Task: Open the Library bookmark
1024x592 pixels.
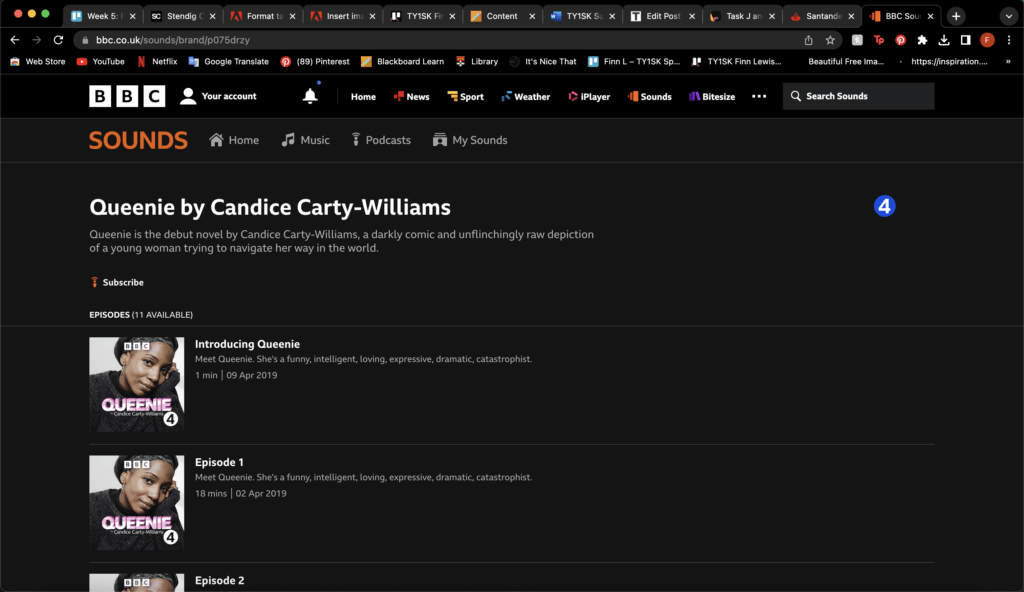Action: coord(477,61)
